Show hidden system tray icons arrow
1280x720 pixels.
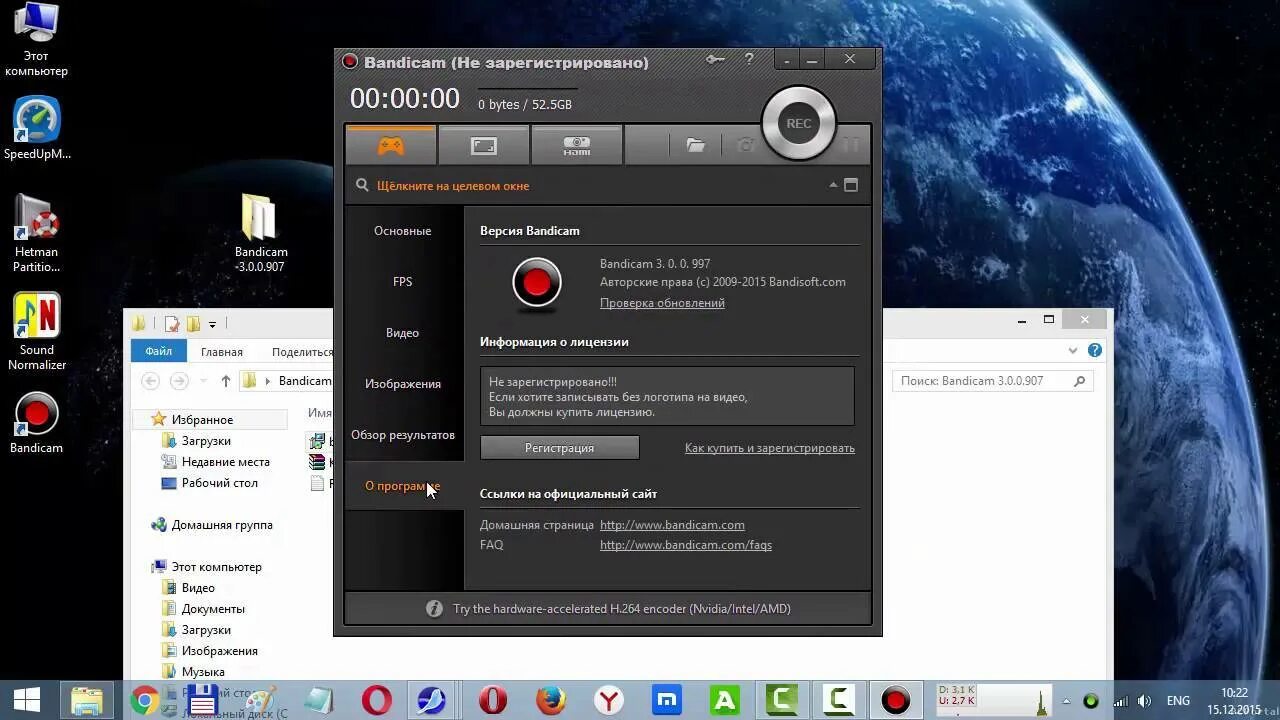(x=1066, y=701)
